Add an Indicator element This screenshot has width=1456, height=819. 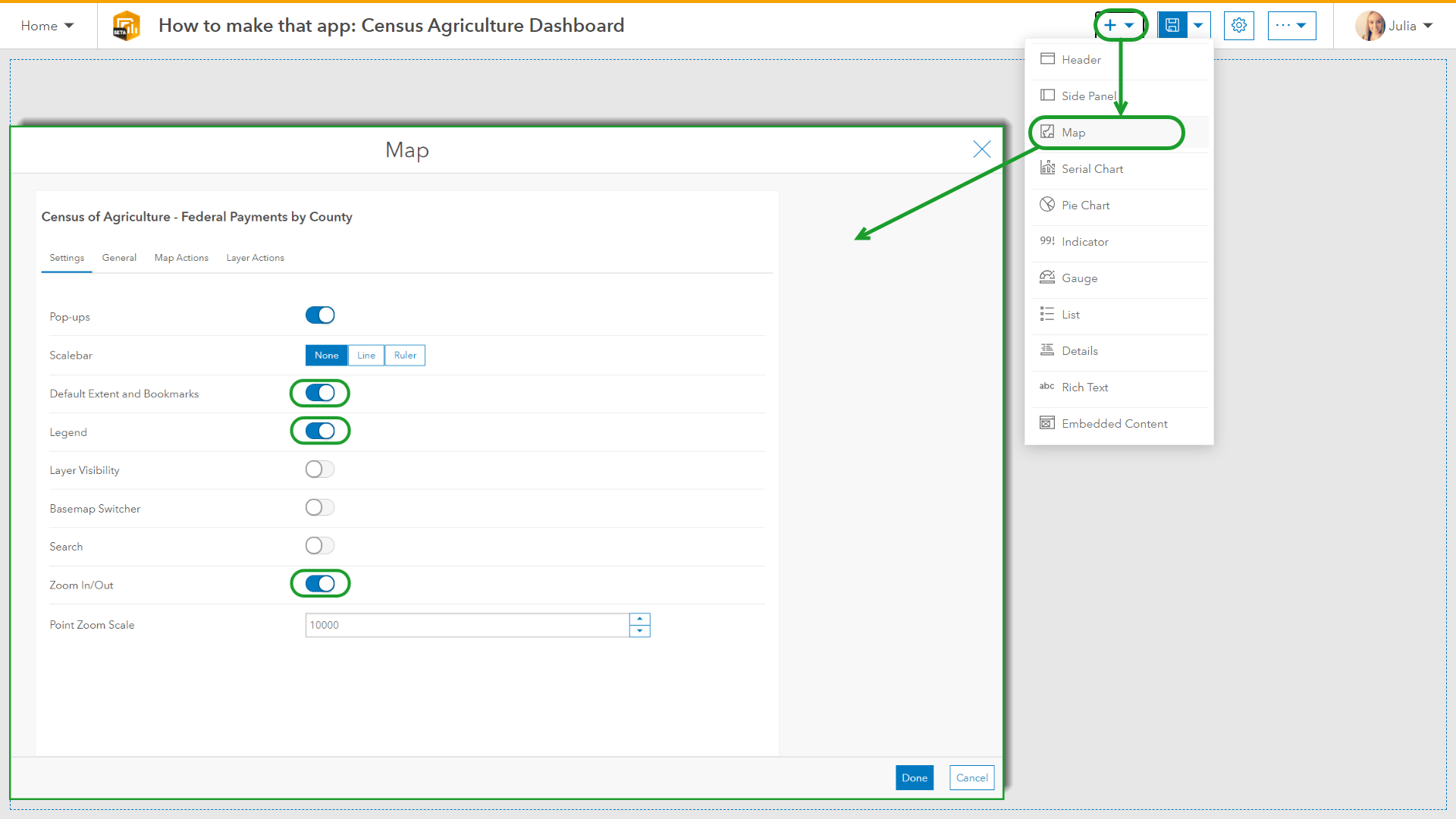point(1084,242)
